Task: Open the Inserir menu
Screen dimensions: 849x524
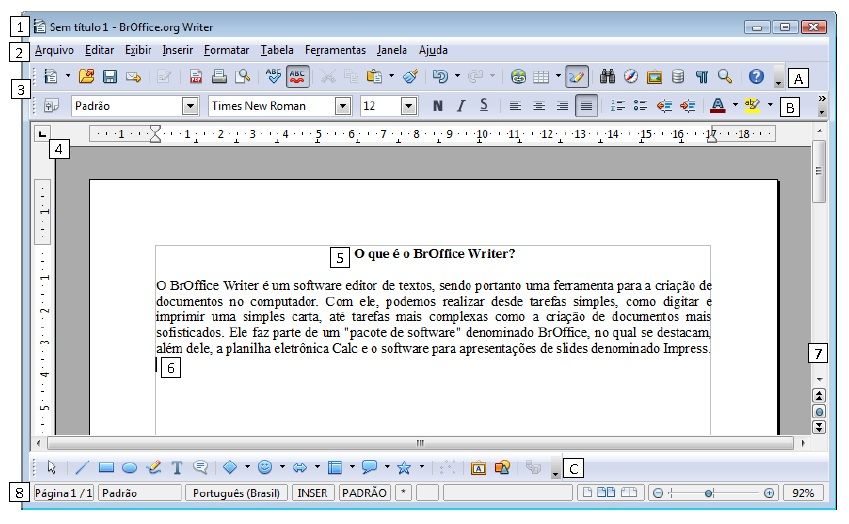Action: click(x=178, y=50)
